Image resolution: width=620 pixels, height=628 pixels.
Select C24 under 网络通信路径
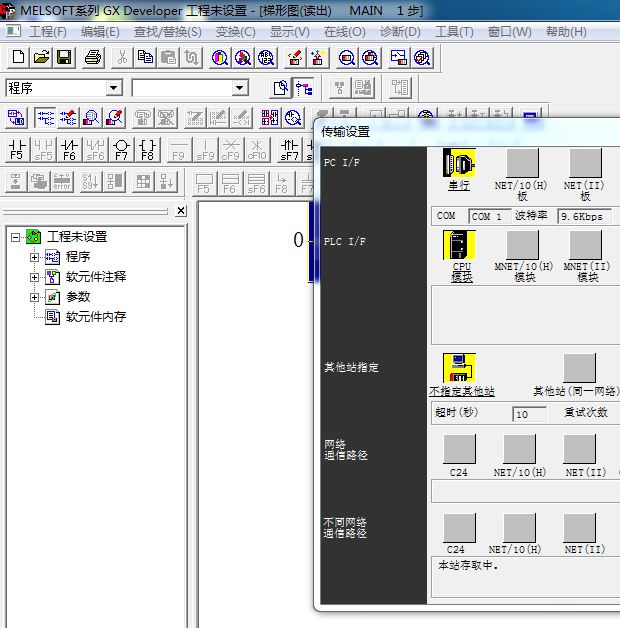(x=459, y=449)
